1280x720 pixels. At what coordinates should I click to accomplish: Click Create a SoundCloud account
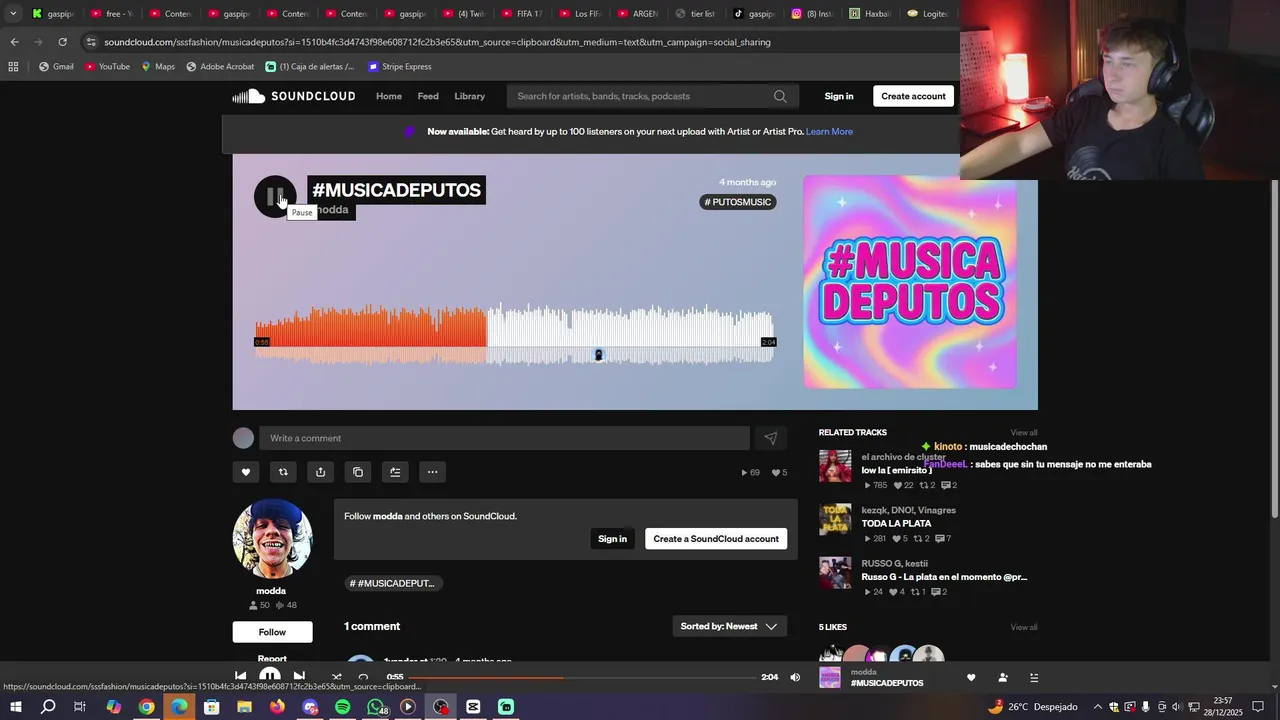pos(716,539)
